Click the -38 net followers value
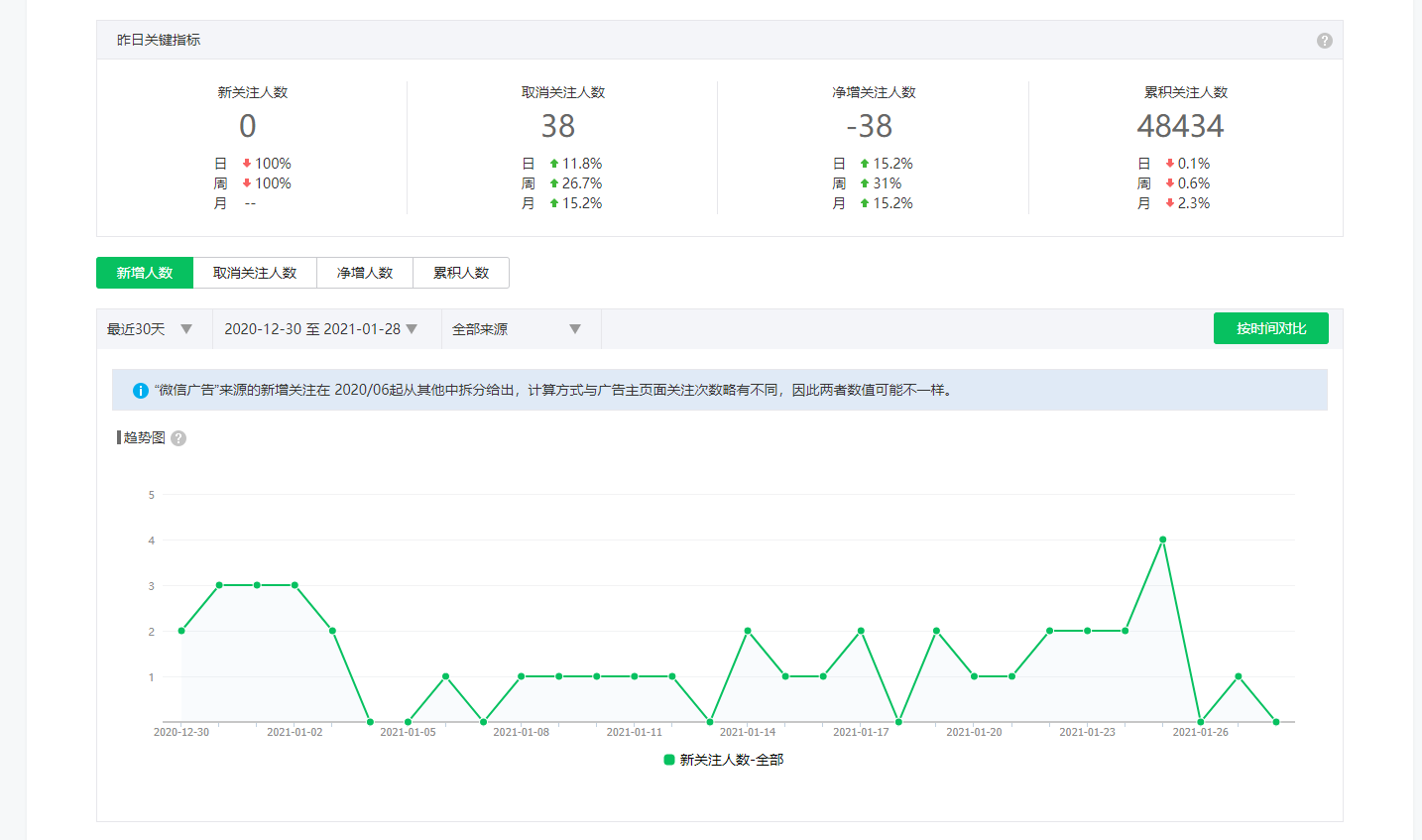 click(x=869, y=126)
